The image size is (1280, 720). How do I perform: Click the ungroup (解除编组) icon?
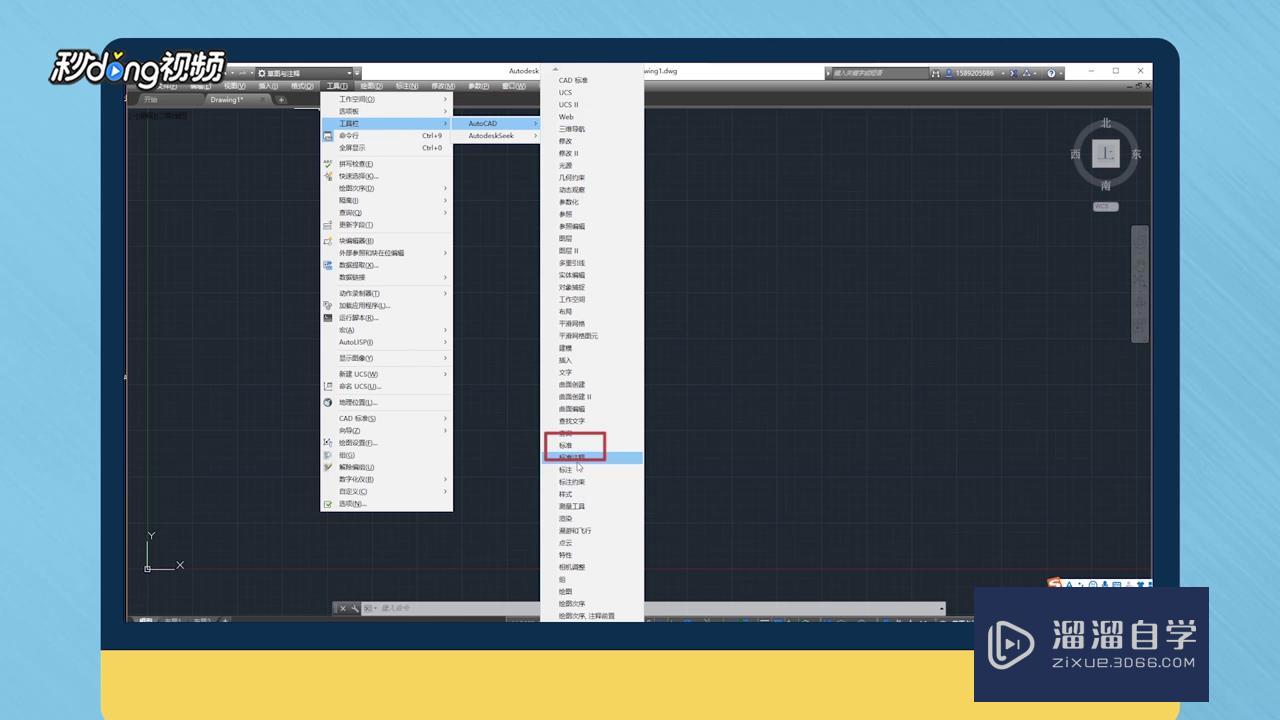pyautogui.click(x=328, y=467)
